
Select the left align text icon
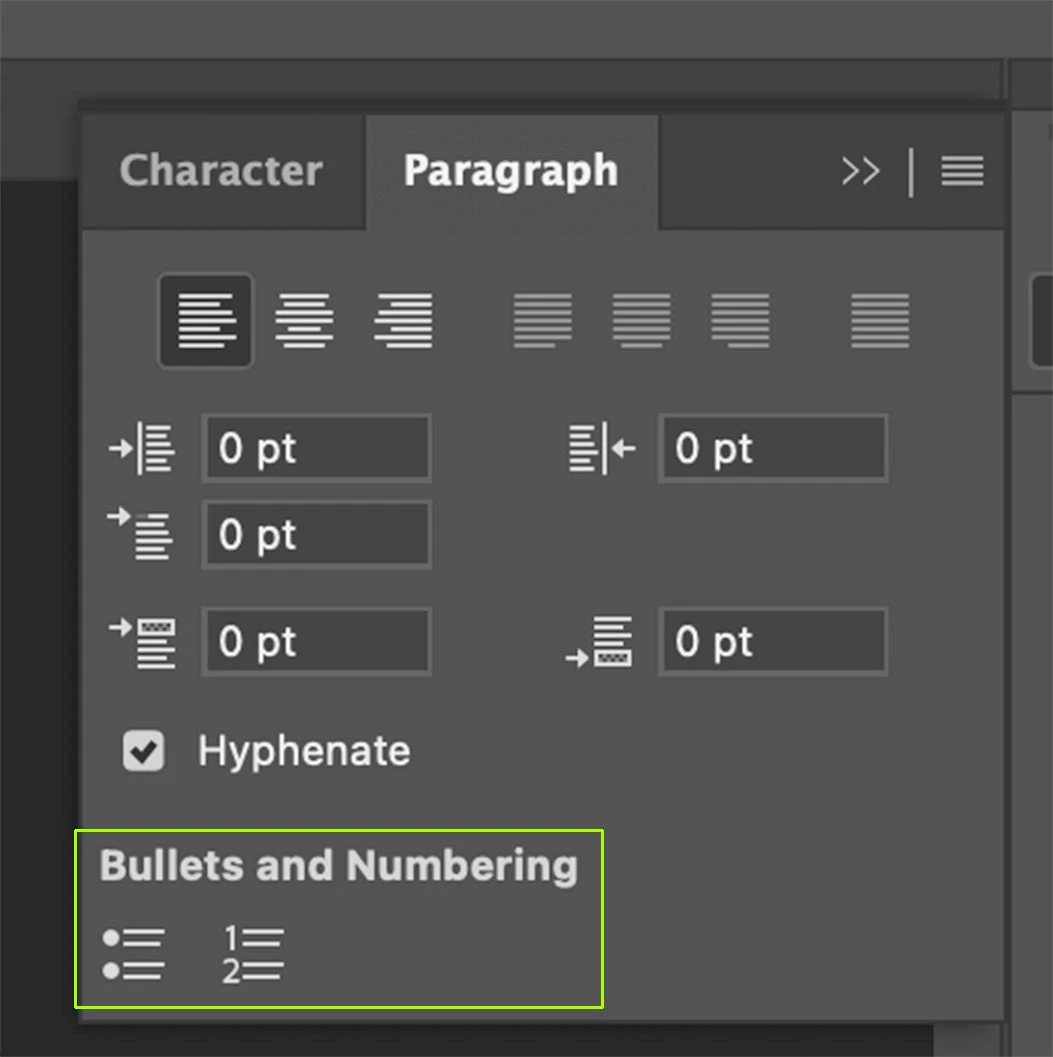[206, 321]
